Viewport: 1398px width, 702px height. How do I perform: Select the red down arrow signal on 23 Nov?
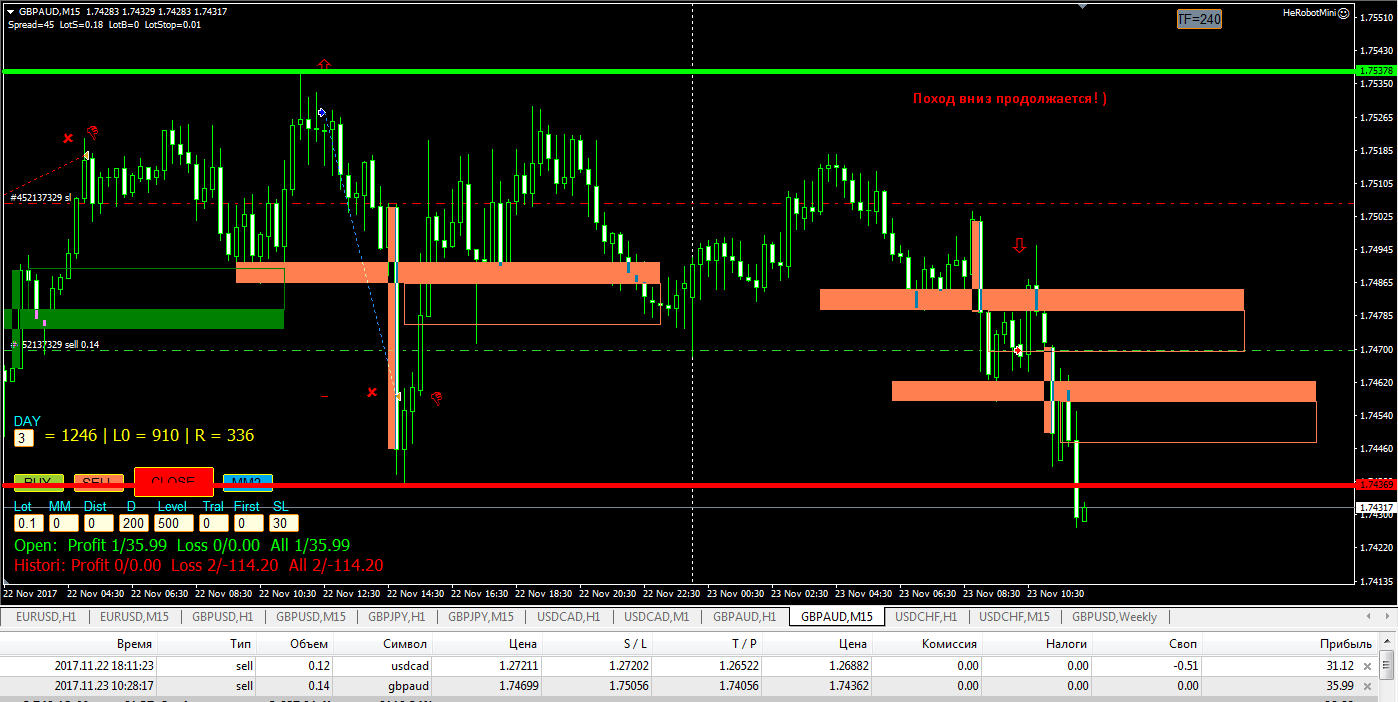[1019, 245]
